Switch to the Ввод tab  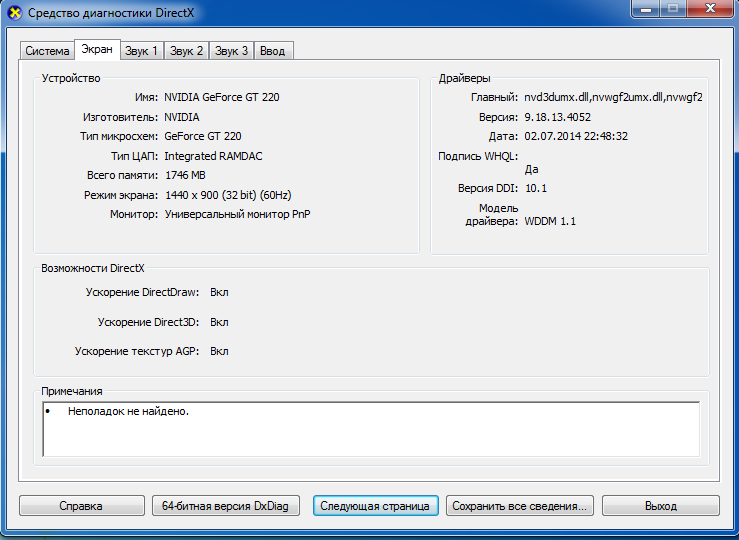pyautogui.click(x=273, y=51)
